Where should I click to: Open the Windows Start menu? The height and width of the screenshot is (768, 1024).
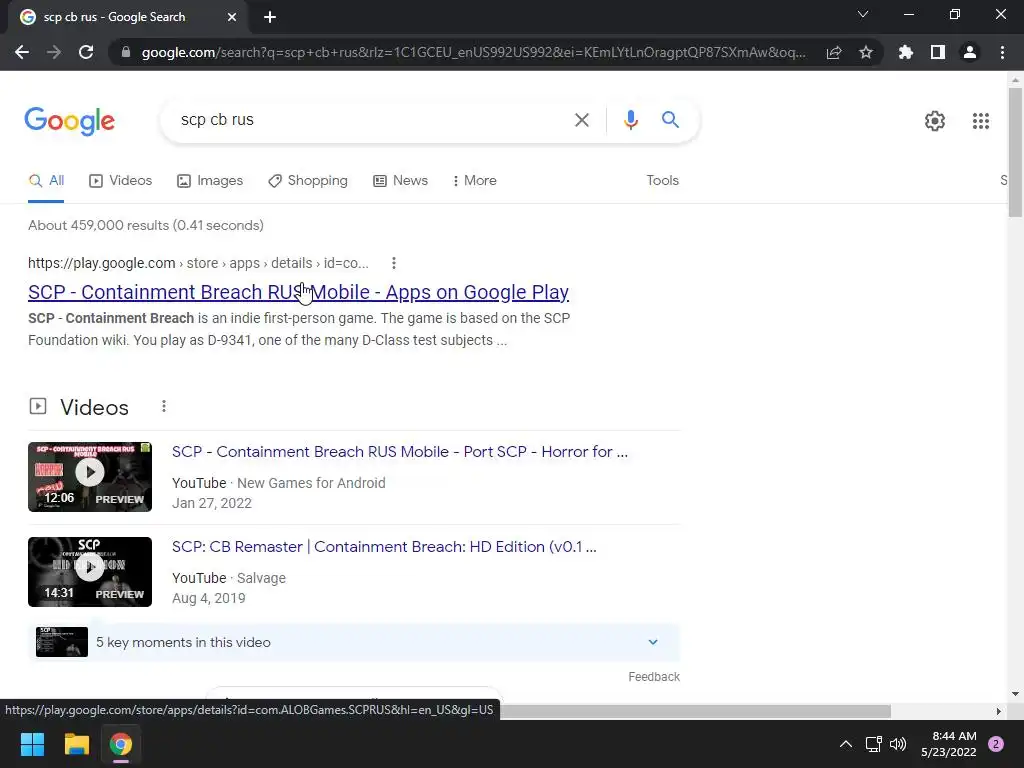(x=32, y=744)
